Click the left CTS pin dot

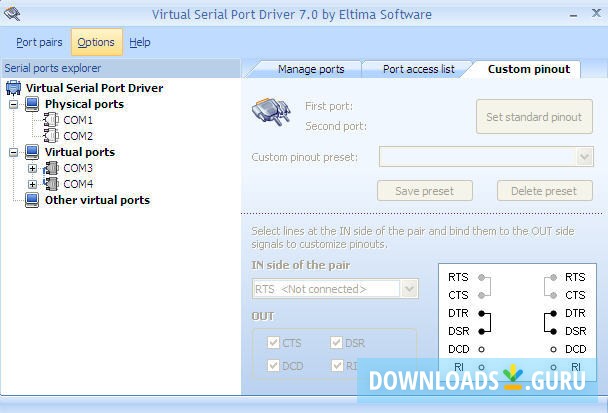(481, 295)
